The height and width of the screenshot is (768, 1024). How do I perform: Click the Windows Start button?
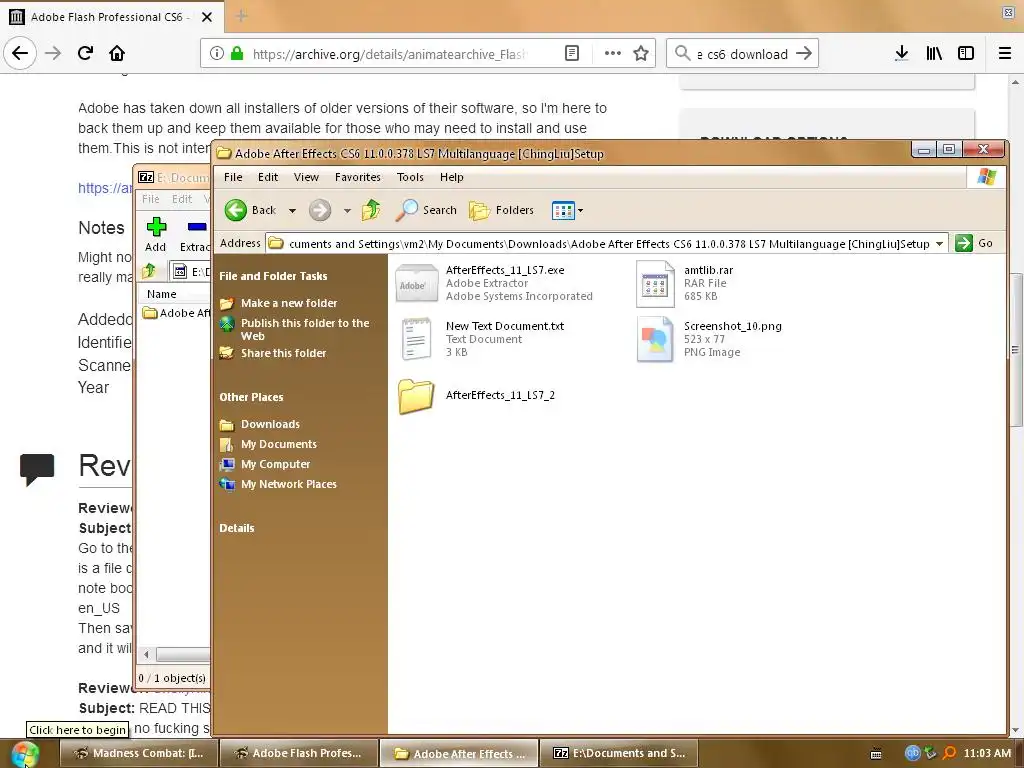[25, 754]
